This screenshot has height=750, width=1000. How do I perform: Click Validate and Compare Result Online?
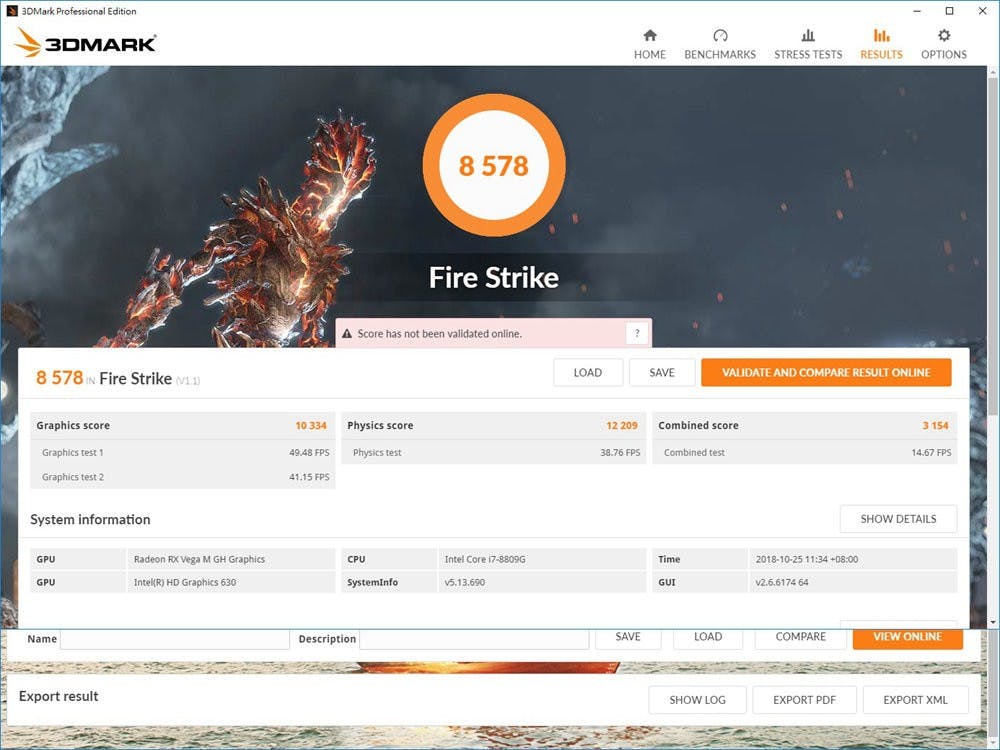click(826, 372)
